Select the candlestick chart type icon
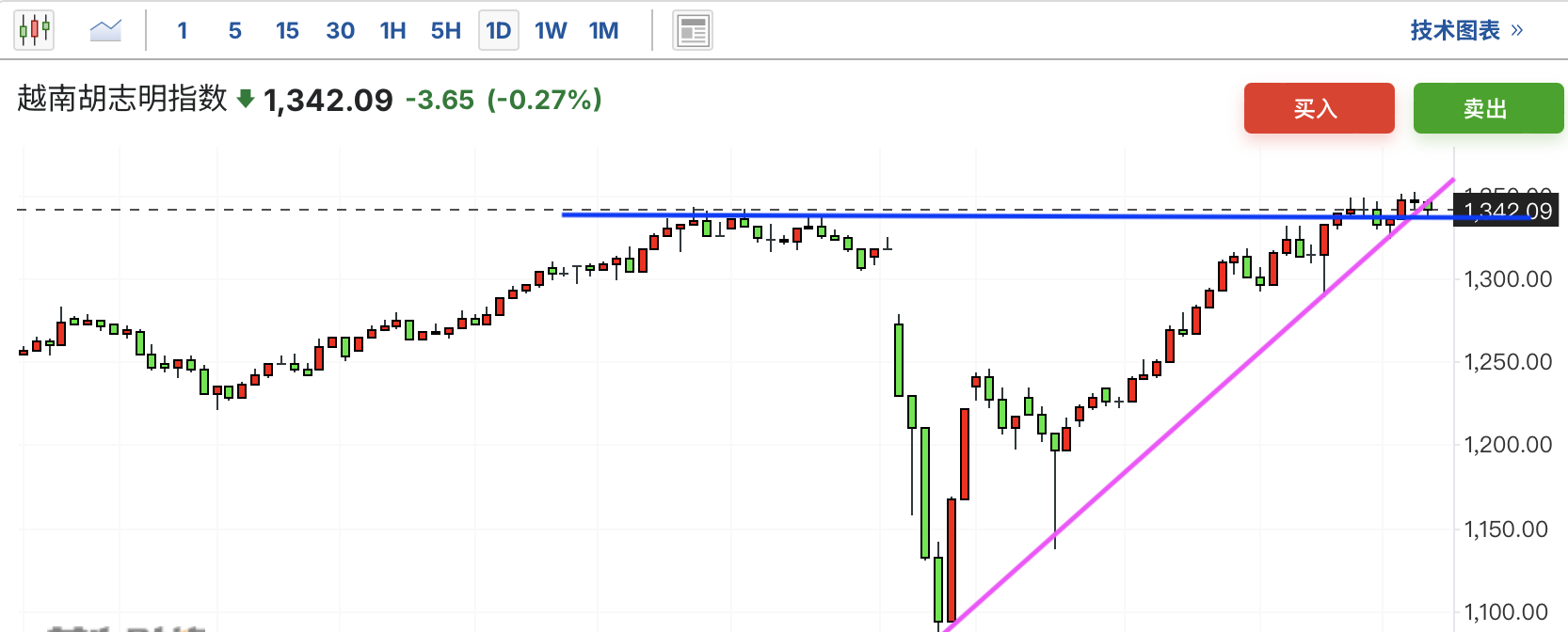This screenshot has height=632, width=1568. click(x=34, y=30)
